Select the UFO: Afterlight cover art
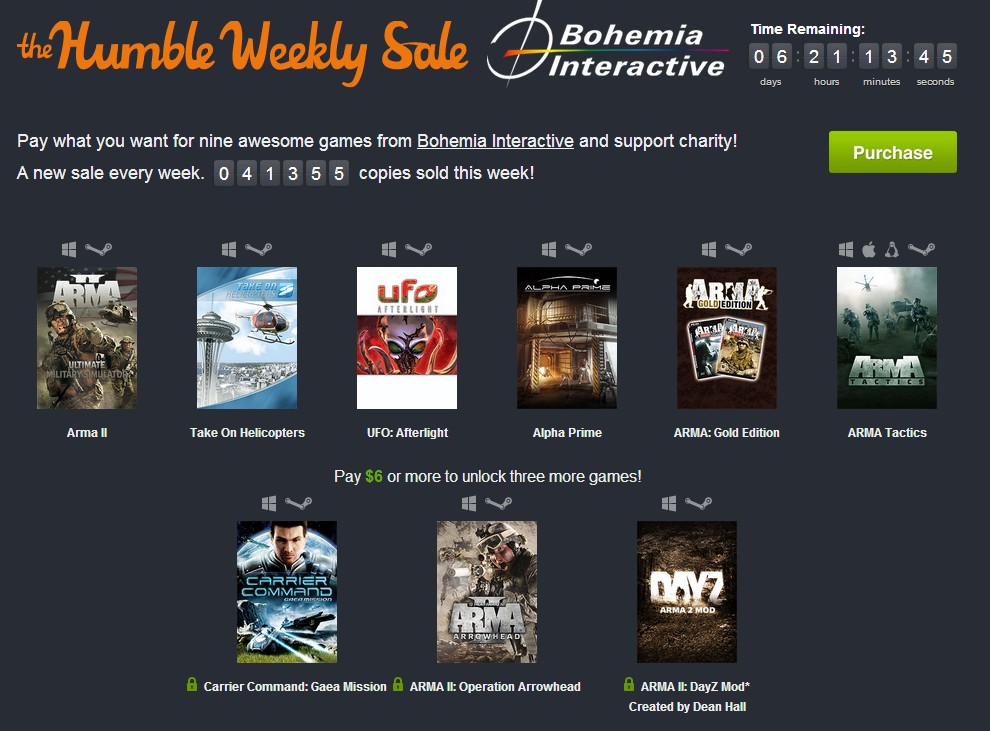Image resolution: width=990 pixels, height=731 pixels. point(407,338)
